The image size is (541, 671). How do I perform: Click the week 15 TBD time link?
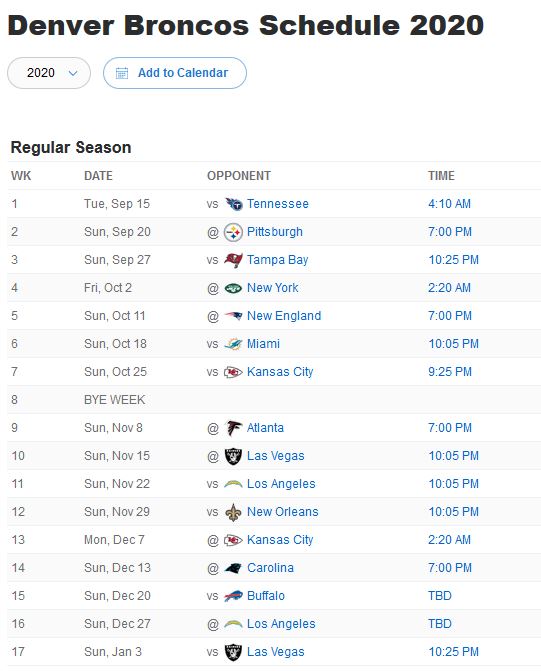(440, 596)
